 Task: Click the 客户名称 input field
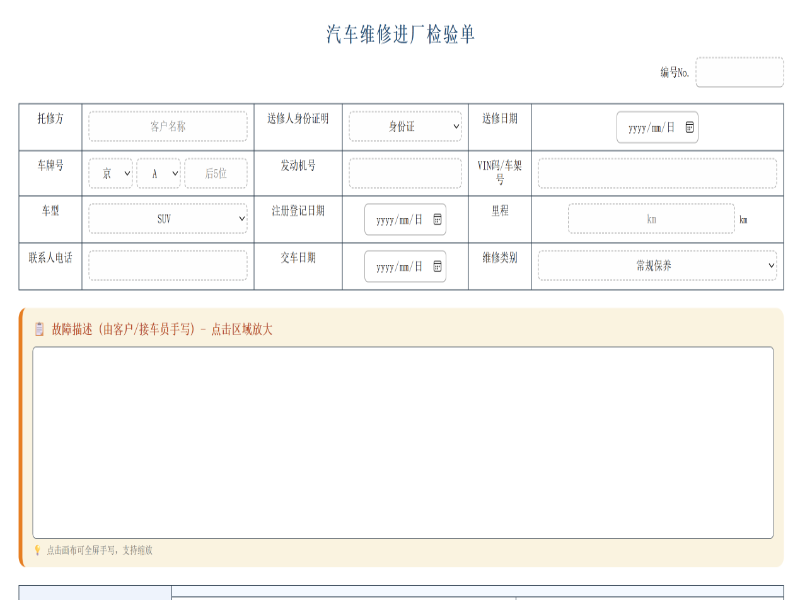[x=168, y=127]
